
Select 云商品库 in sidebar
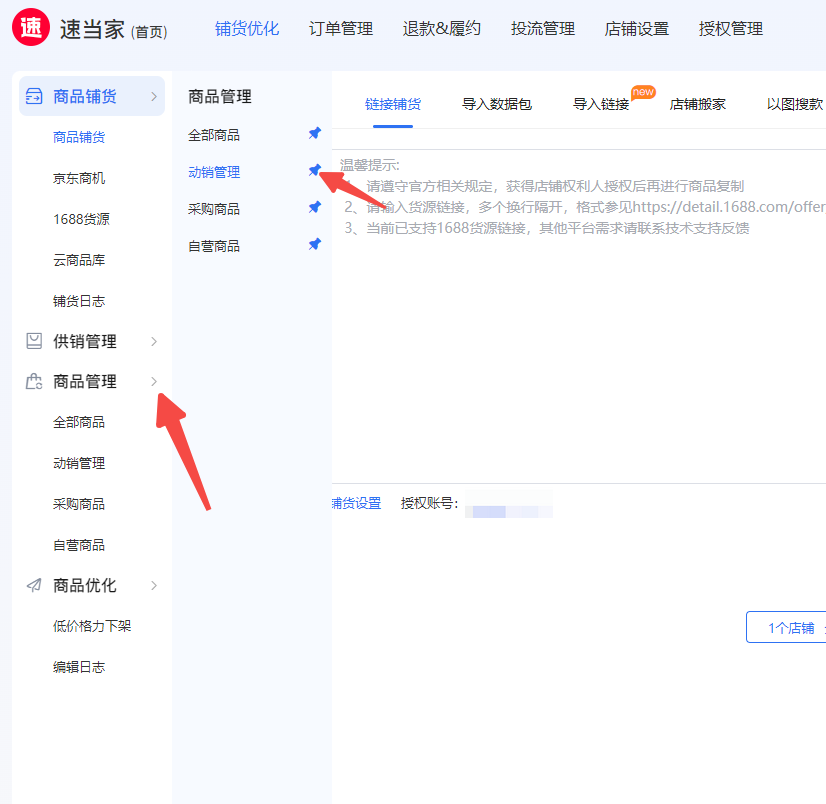(x=79, y=260)
